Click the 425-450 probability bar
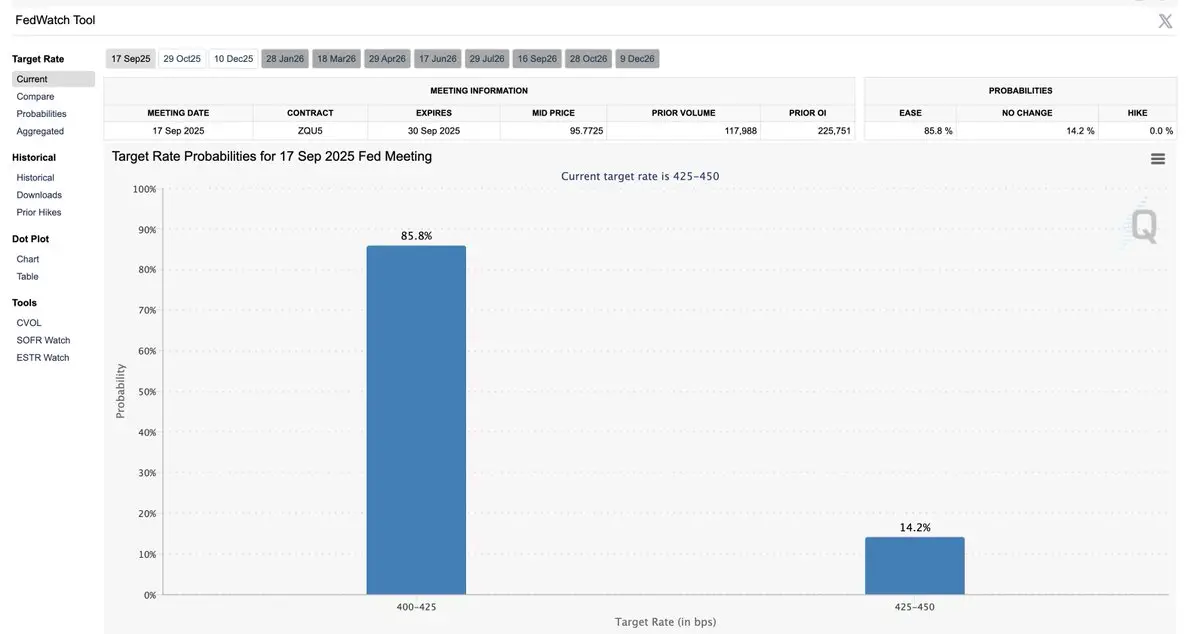Screen dimensions: 1200x634 pos(915,566)
